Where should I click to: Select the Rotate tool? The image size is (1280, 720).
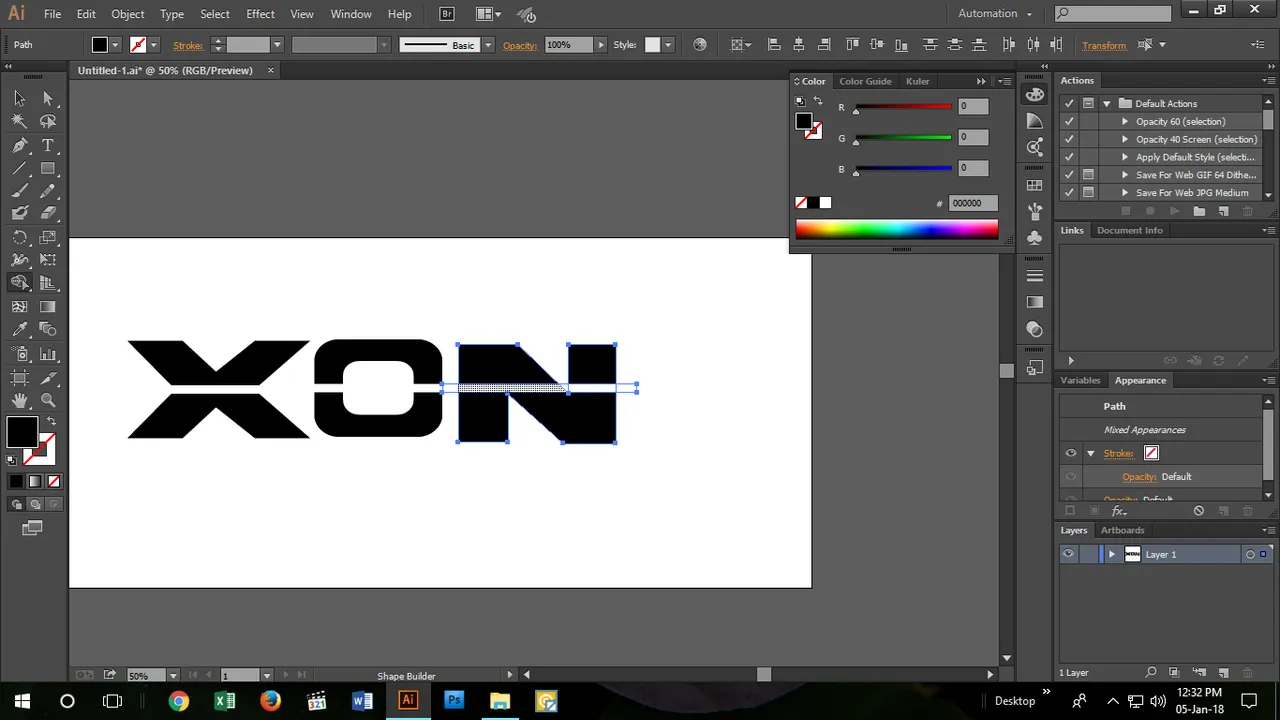[19, 238]
